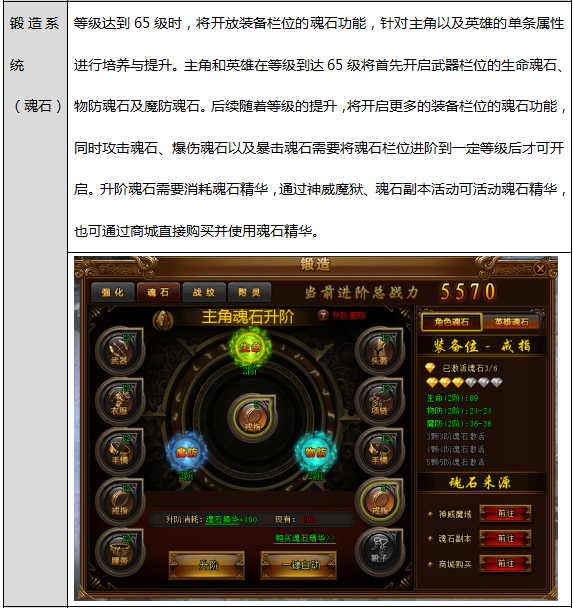This screenshot has height=608, width=574.
Task: Open the 升阶规则 upgrade rules help
Action: [342, 315]
